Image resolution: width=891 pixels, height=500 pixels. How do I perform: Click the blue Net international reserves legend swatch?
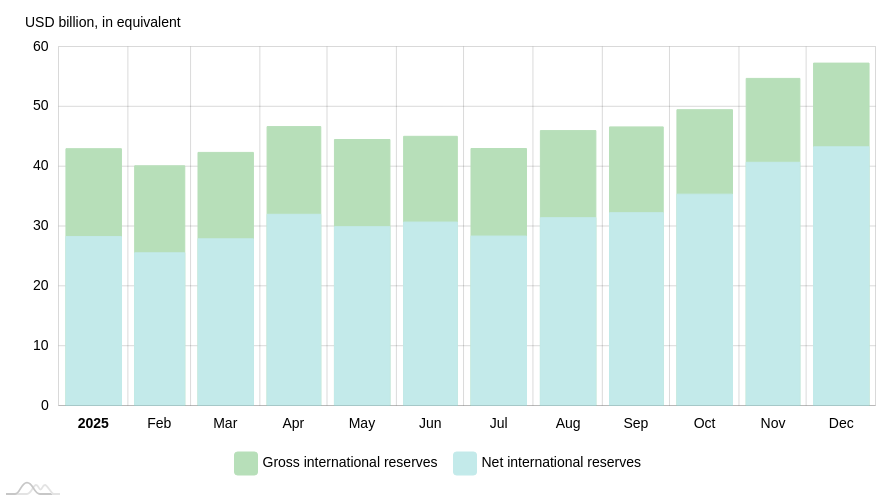(464, 463)
